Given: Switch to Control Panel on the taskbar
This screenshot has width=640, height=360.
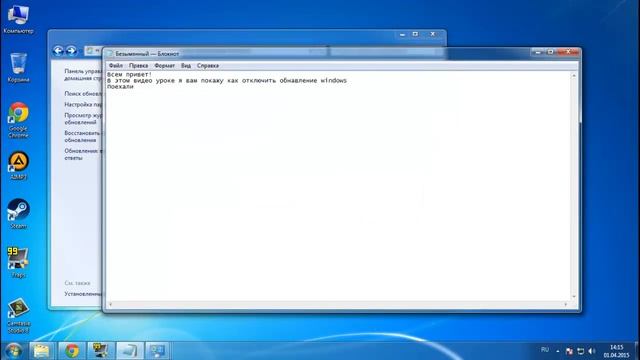Looking at the screenshot, I should tap(158, 351).
